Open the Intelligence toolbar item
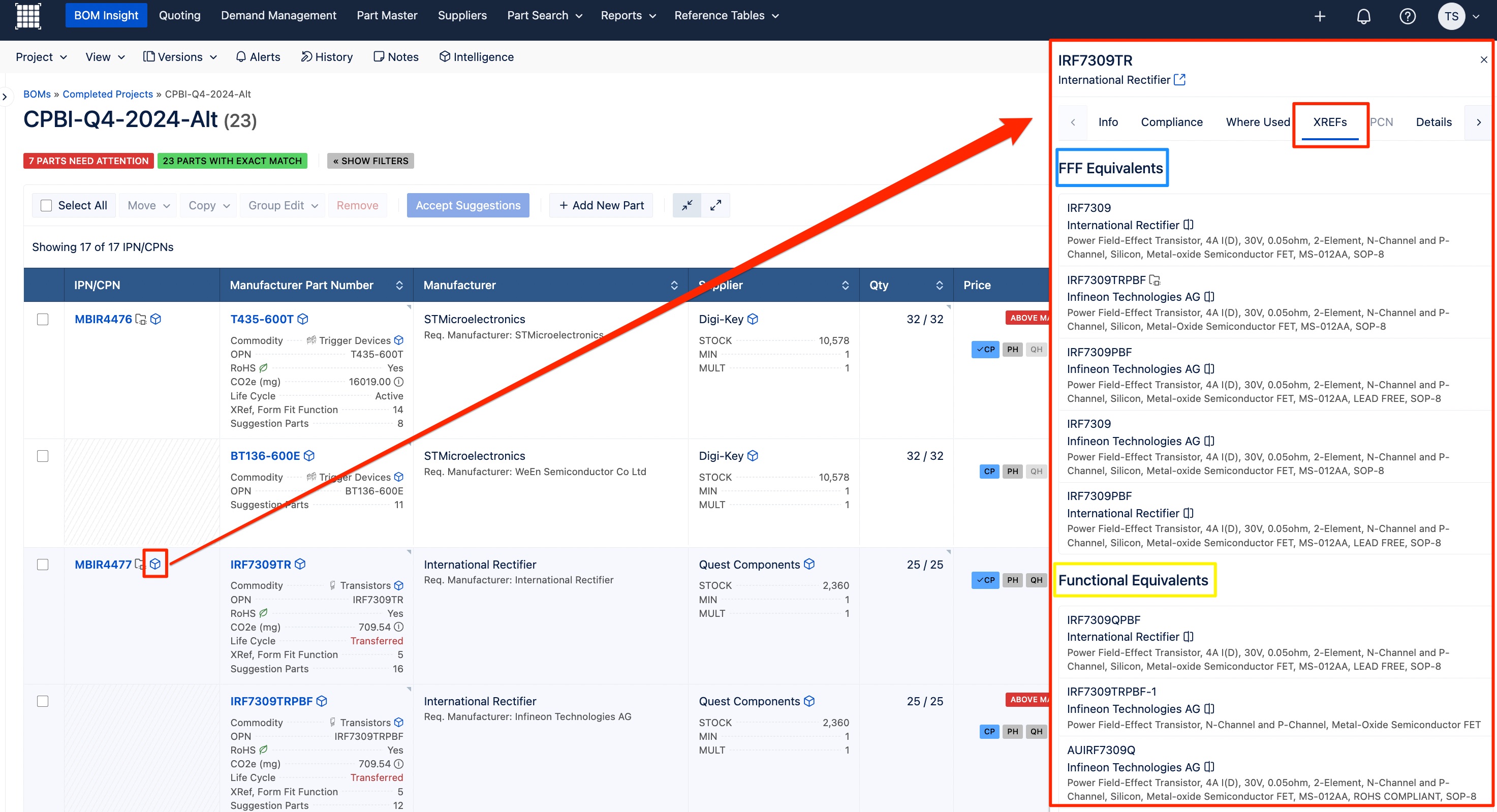 [476, 57]
